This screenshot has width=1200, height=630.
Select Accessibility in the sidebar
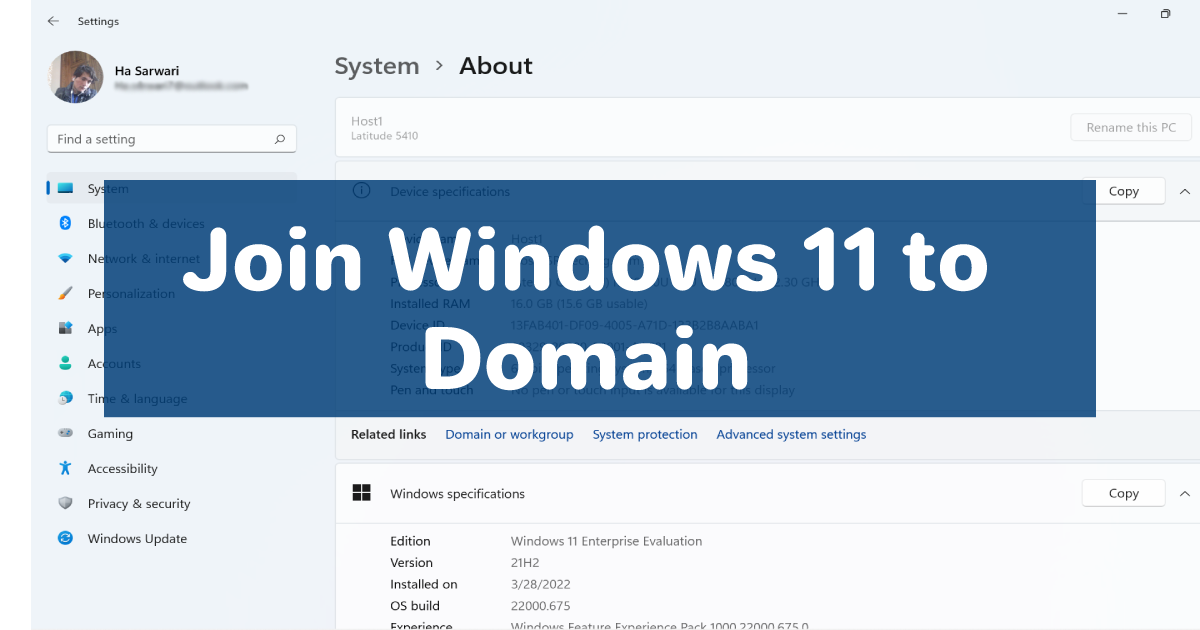pyautogui.click(x=123, y=468)
